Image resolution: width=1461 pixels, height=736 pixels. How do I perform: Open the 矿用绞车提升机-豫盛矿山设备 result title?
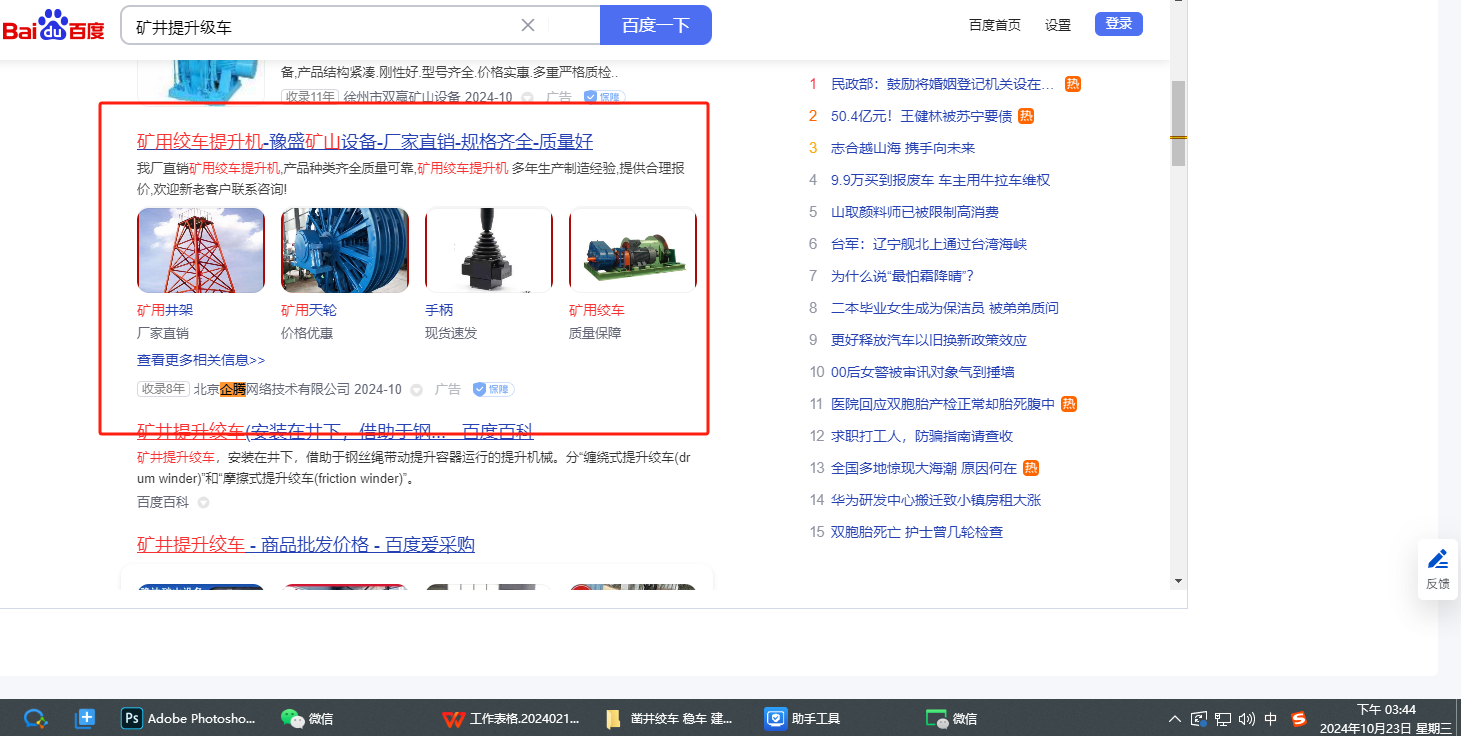click(365, 141)
